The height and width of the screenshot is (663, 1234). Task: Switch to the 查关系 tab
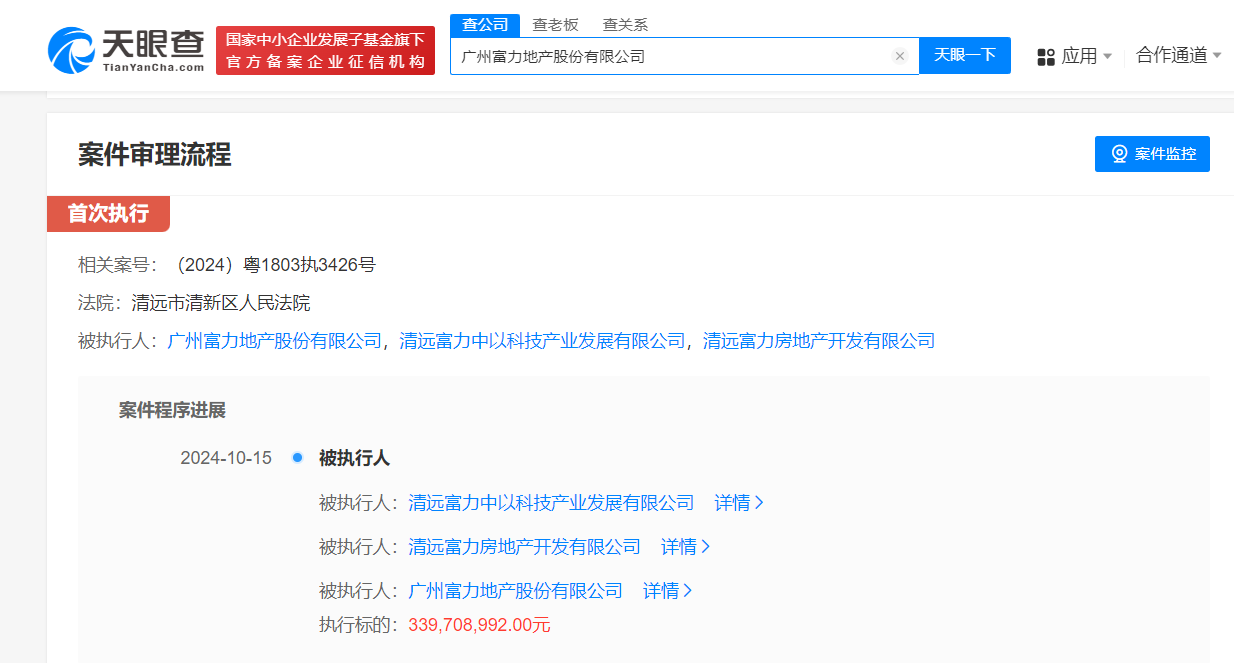(x=625, y=25)
